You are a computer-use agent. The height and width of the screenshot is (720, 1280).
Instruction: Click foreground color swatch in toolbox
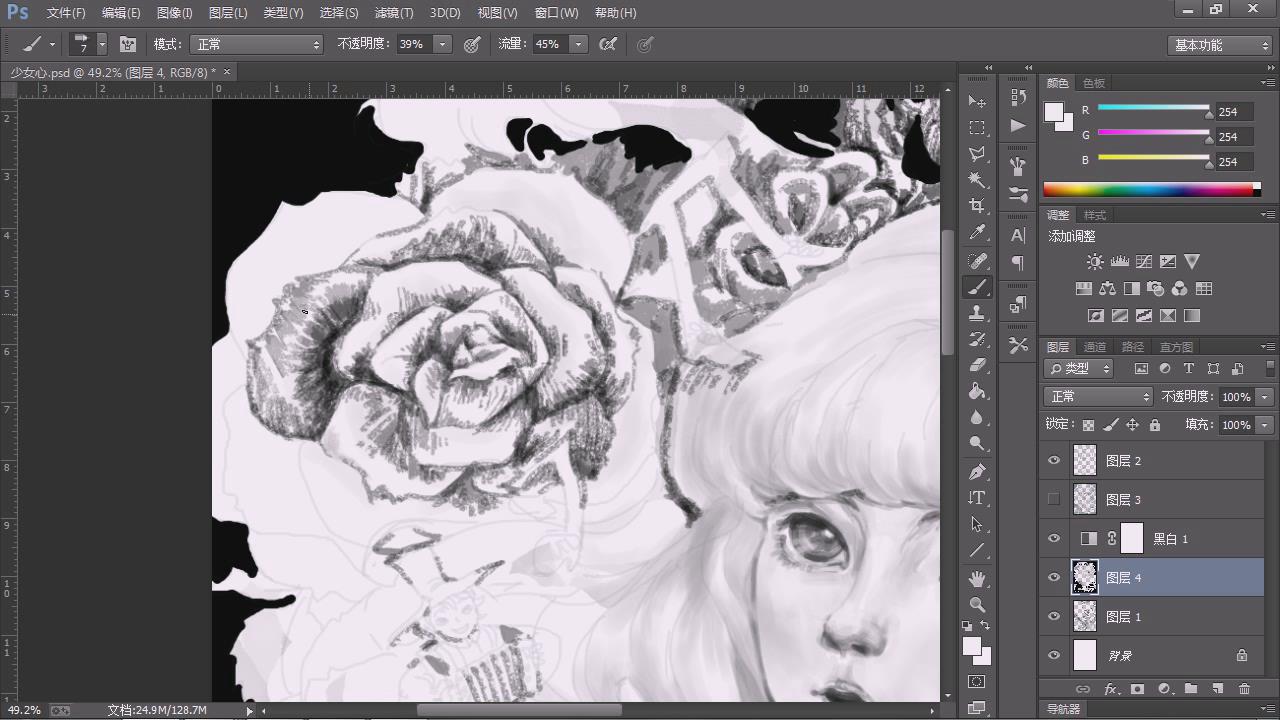point(971,646)
